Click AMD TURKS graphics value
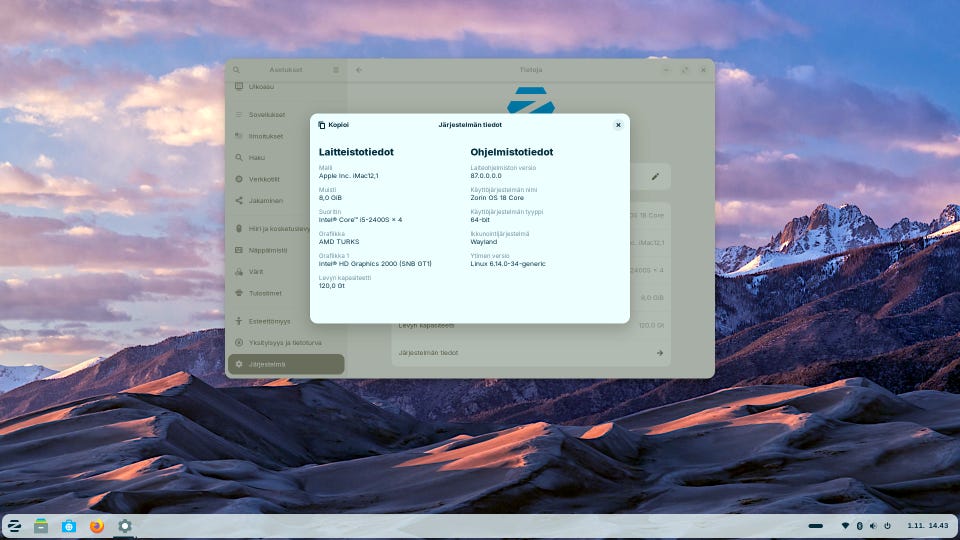The height and width of the screenshot is (540, 960). point(339,242)
